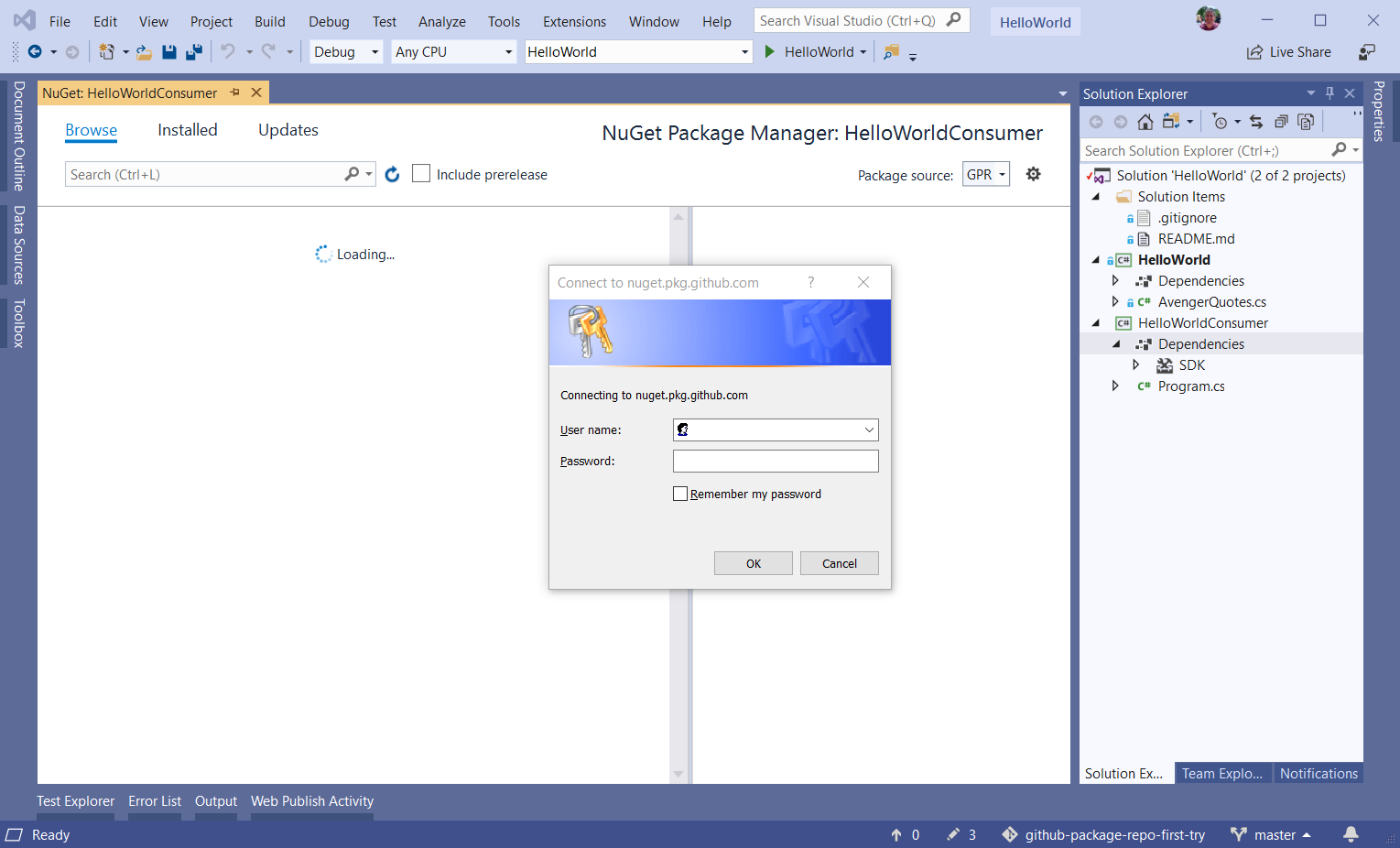Viewport: 1400px width, 848px height.
Task: Toggle auto-hide pin on Solution Explorer
Action: pos(1329,93)
